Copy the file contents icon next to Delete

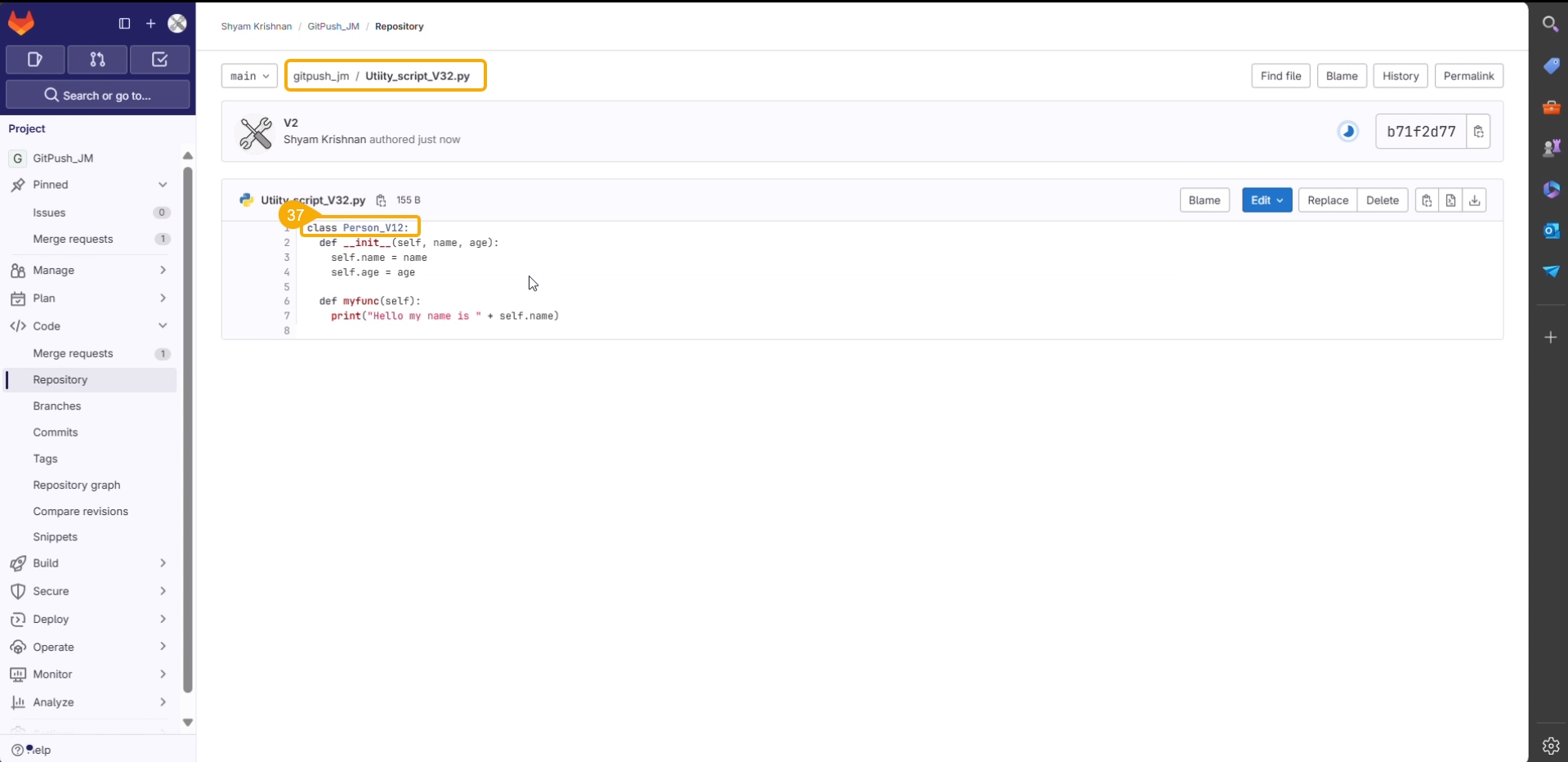(x=1427, y=200)
